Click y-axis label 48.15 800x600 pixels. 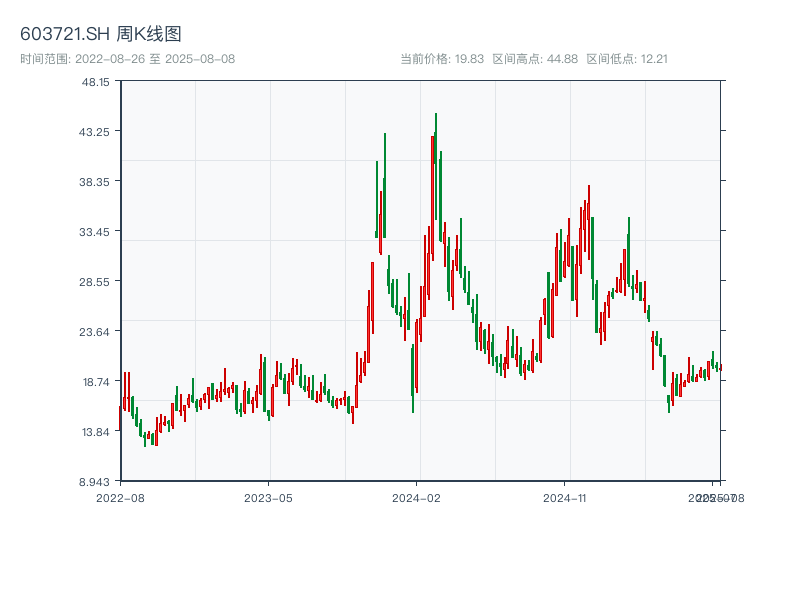[95, 82]
